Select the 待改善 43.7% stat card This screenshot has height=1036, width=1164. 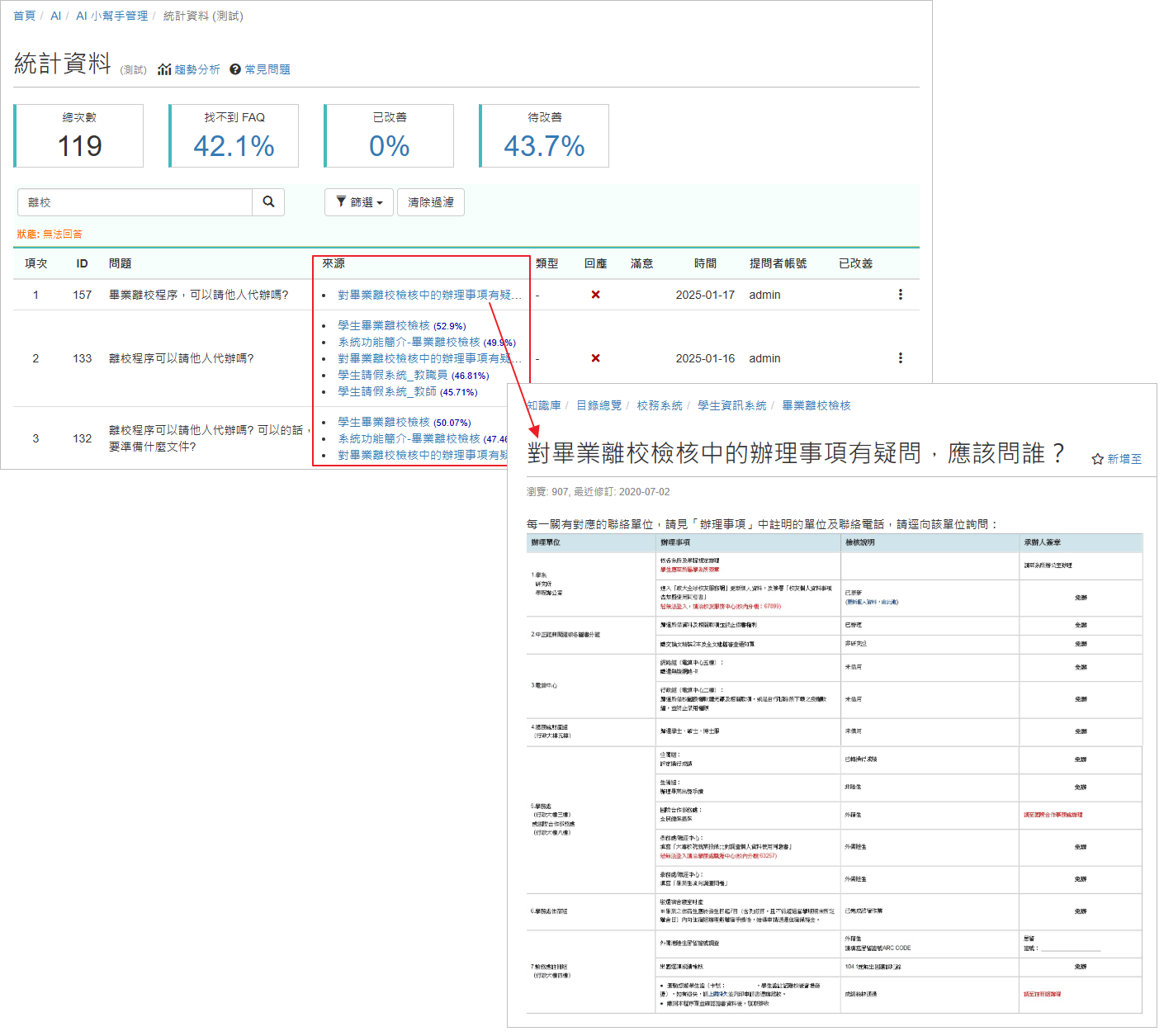click(543, 136)
